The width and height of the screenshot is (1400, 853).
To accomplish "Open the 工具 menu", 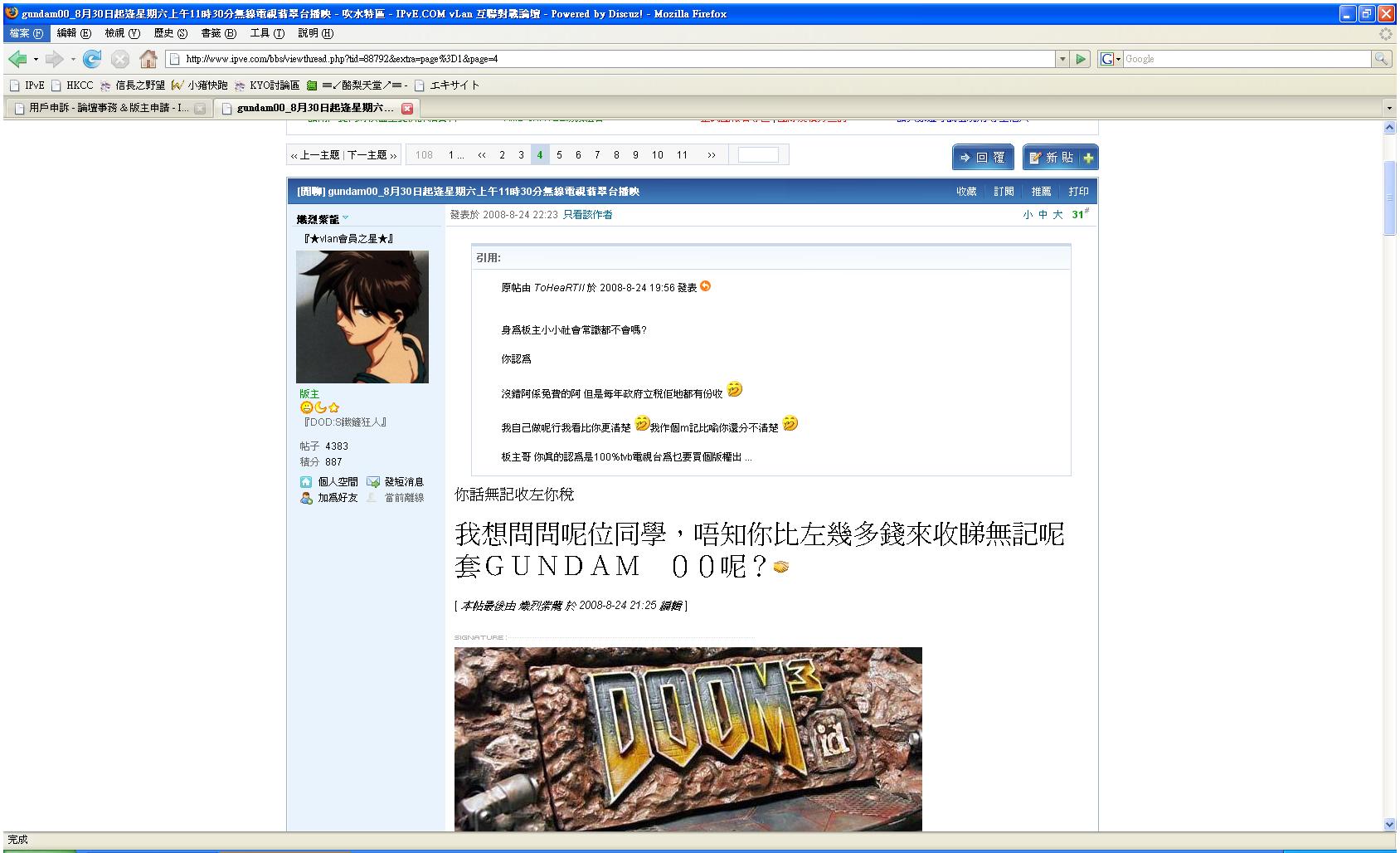I will click(x=267, y=33).
